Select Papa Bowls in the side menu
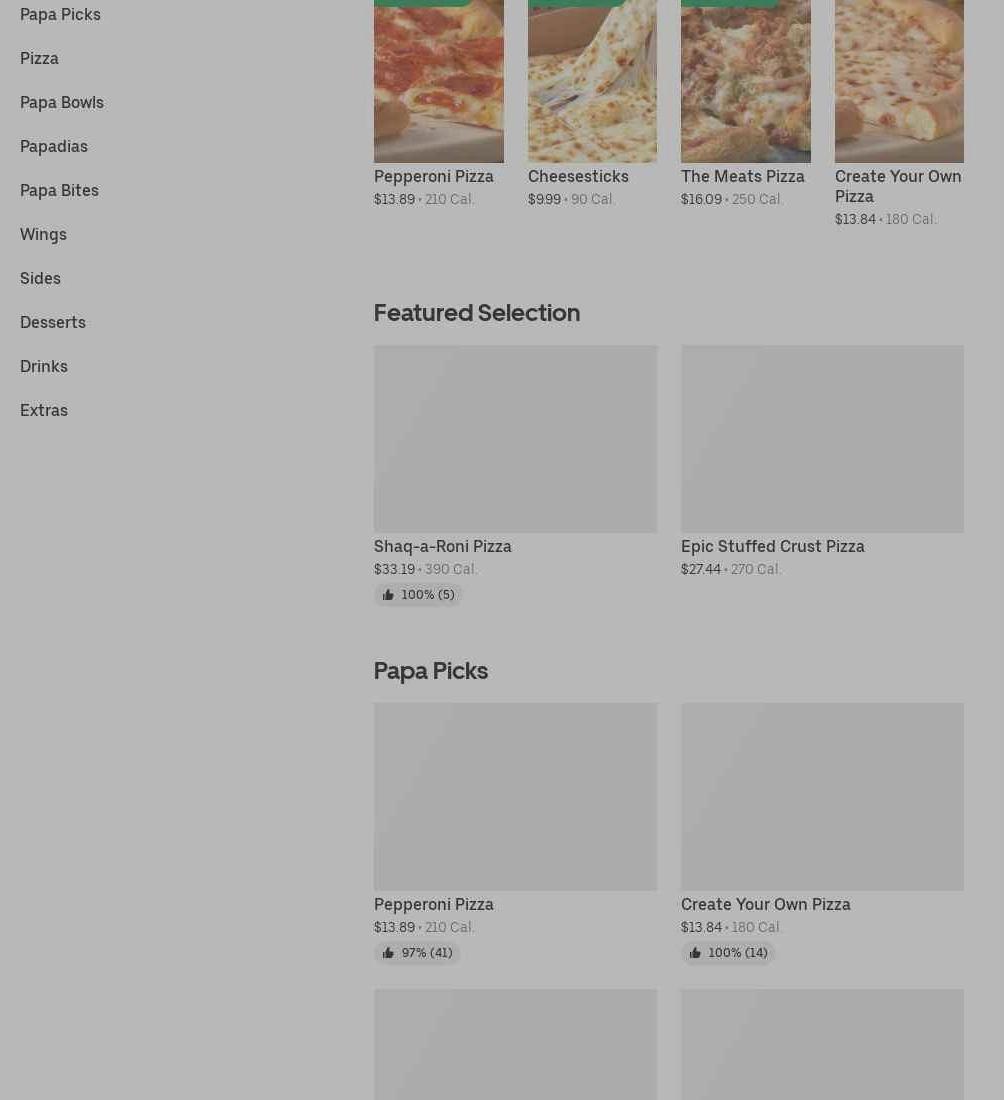Screen dimensions: 1004x1100 [62, 102]
